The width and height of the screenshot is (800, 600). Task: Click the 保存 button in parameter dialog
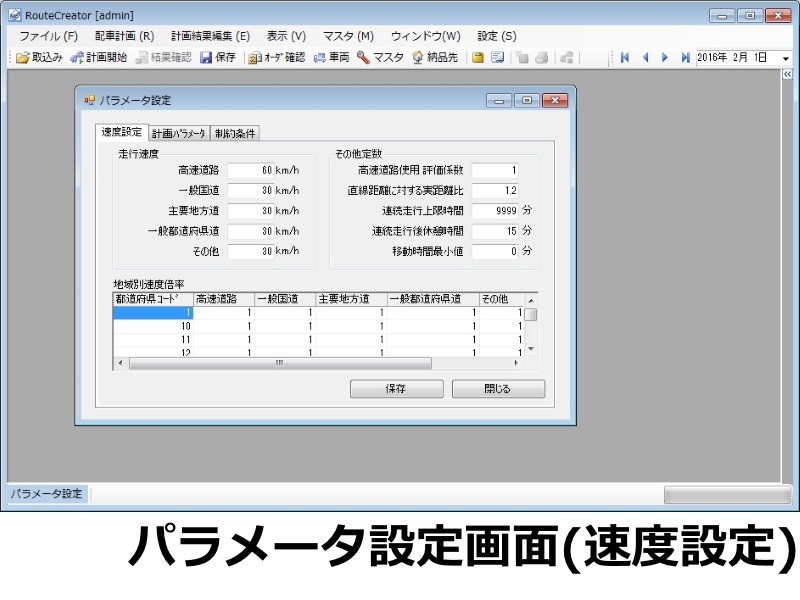(x=396, y=388)
